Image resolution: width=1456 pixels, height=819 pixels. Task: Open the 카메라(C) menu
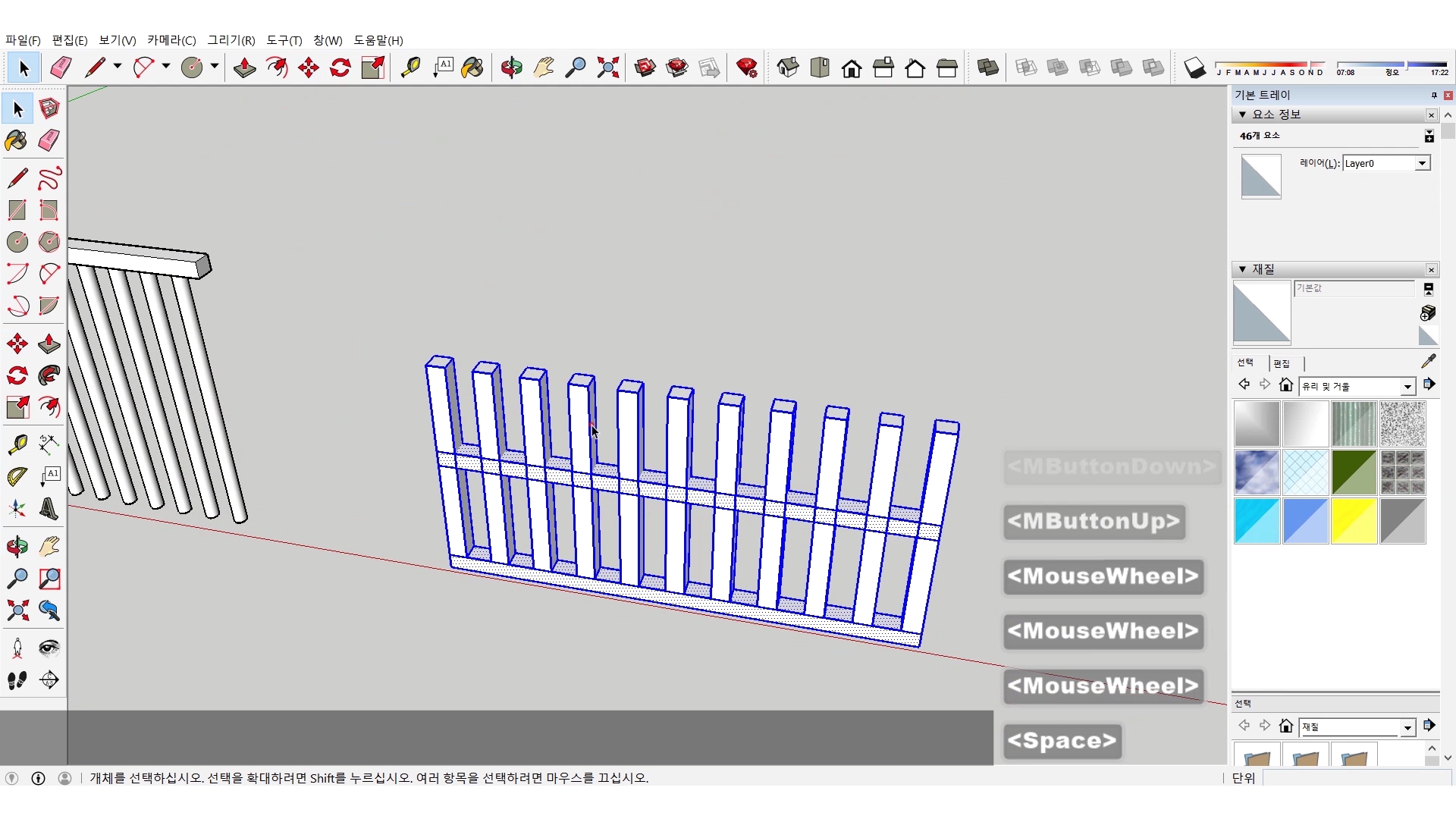click(171, 40)
